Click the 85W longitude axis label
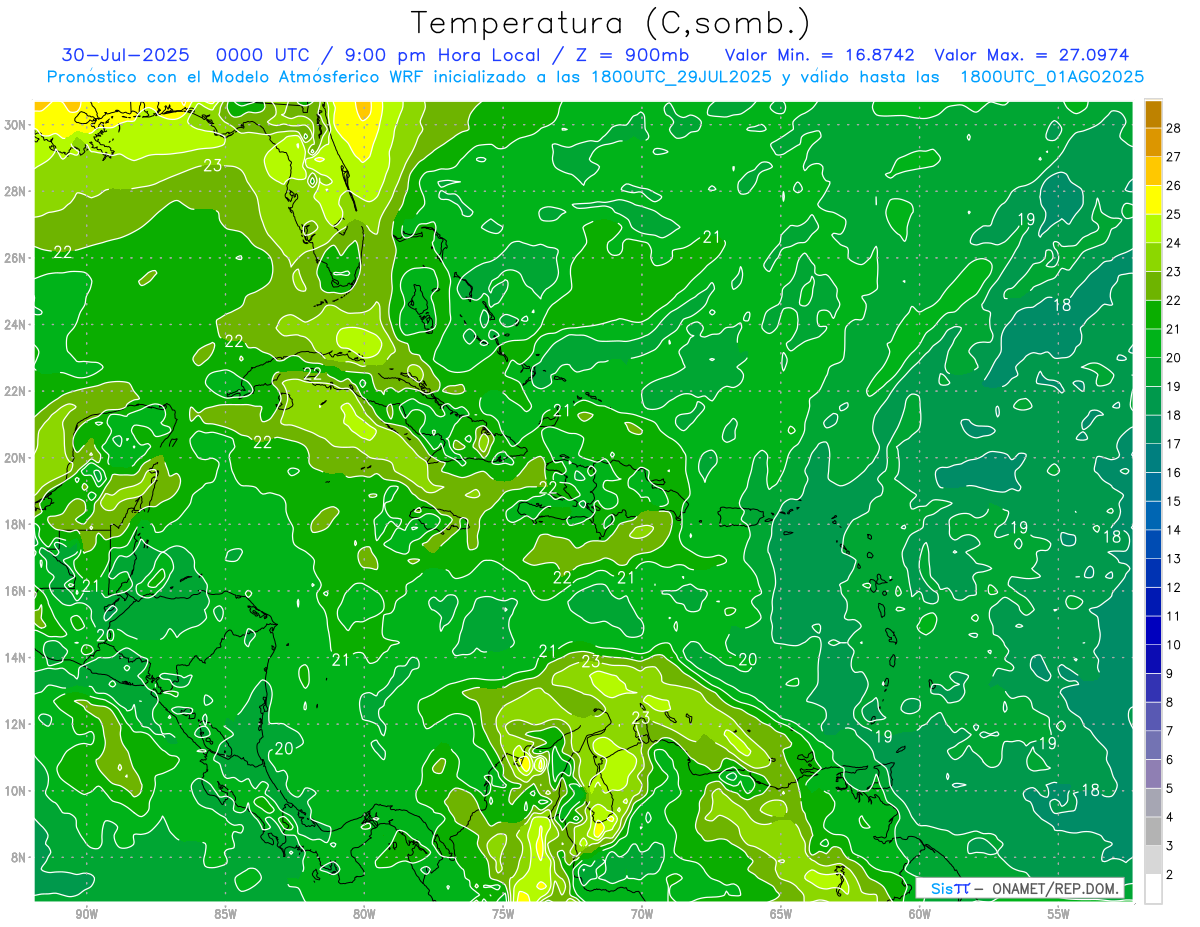This screenshot has width=1200, height=927. pos(226,914)
